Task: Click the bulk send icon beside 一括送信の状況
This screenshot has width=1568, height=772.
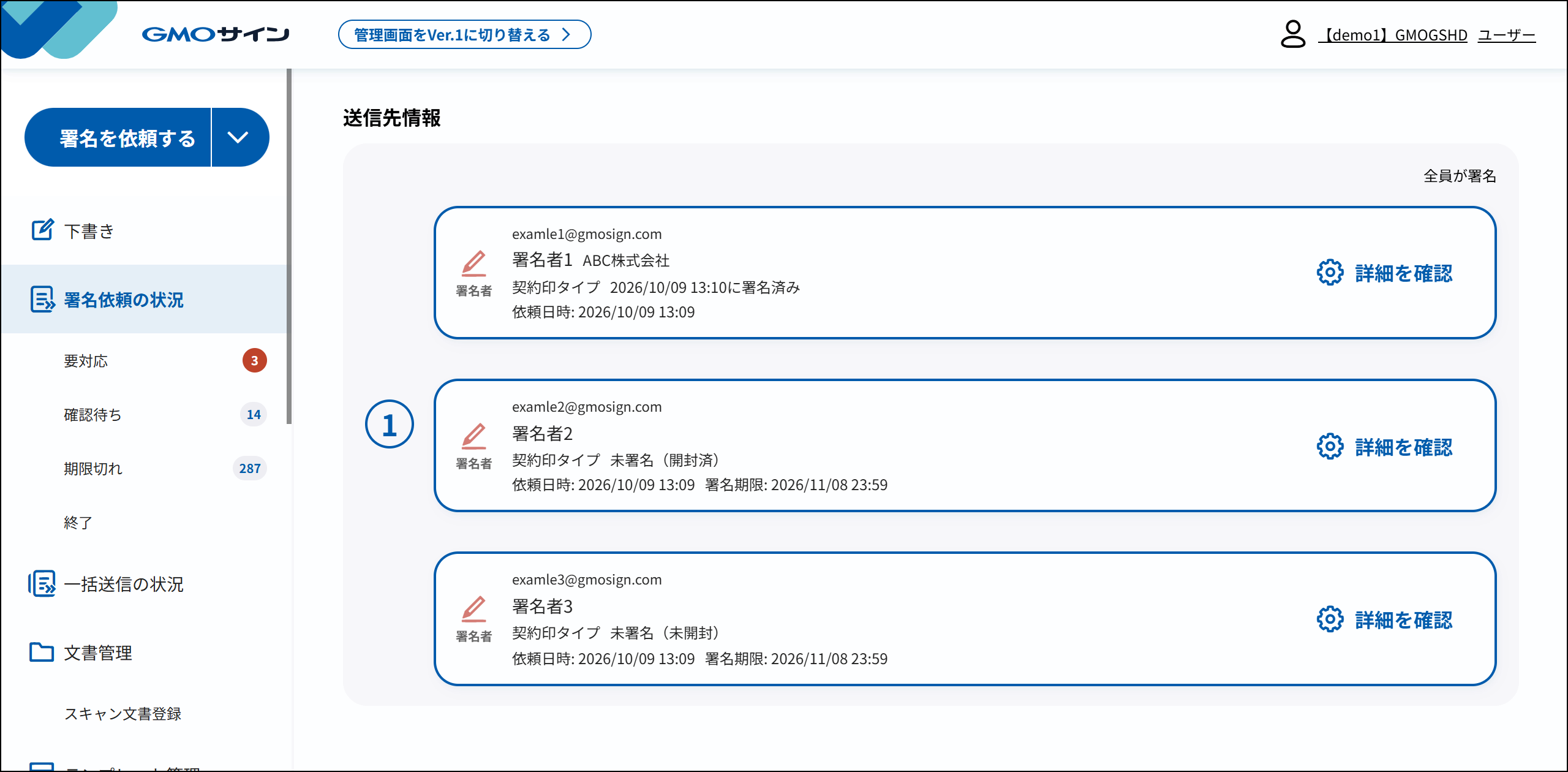Action: point(42,584)
